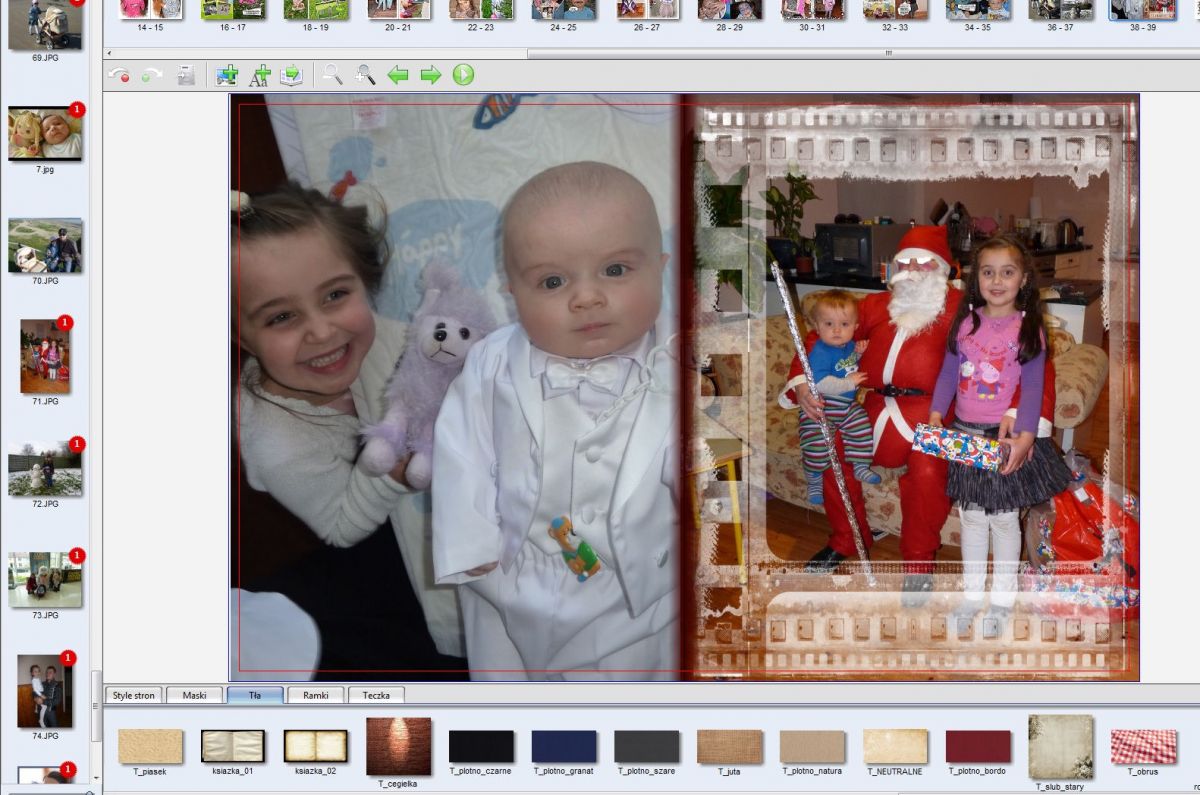The image size is (1200, 795).
Task: Open the Style stron tab
Action: [x=134, y=695]
